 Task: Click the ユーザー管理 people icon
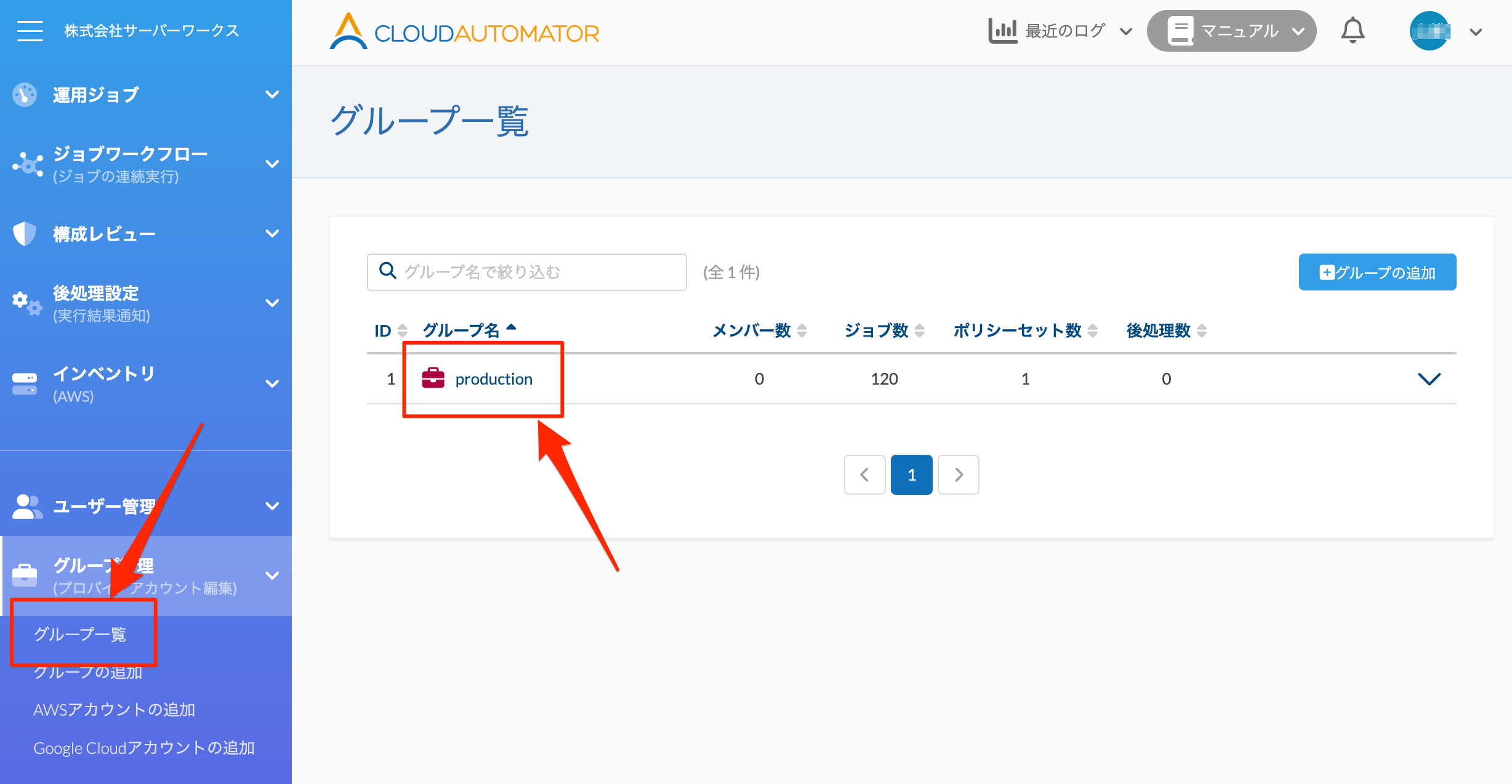[x=27, y=506]
